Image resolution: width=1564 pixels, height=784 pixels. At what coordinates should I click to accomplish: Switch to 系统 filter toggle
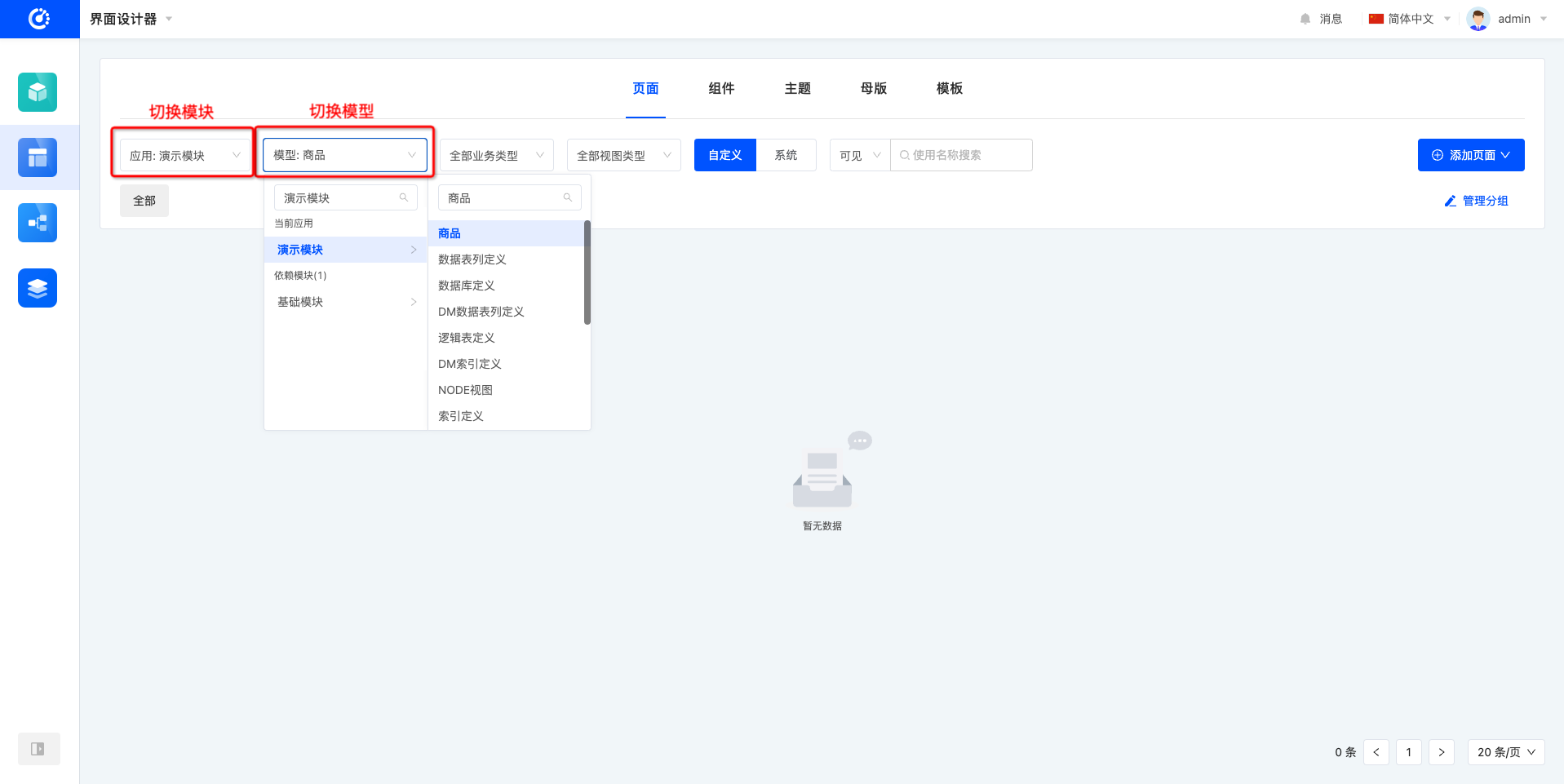[x=786, y=155]
